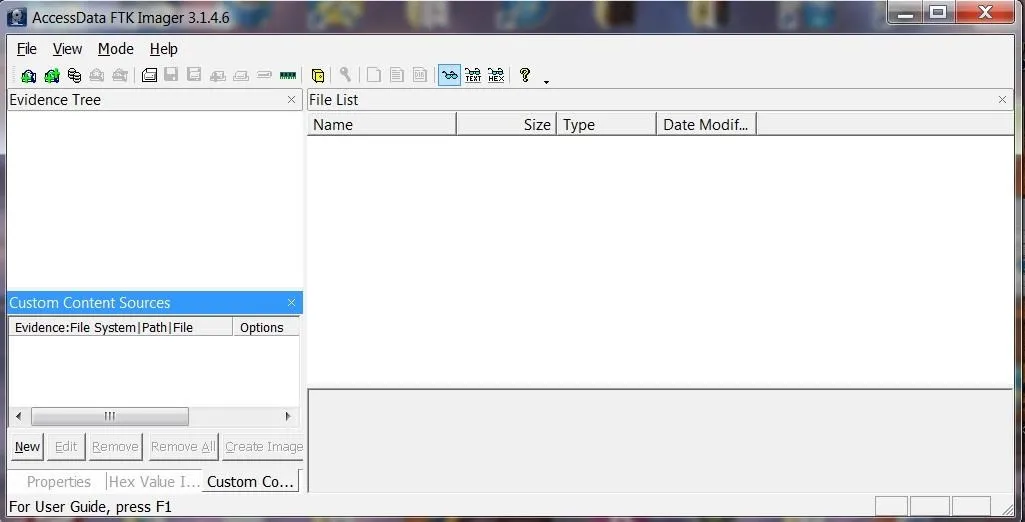The width and height of the screenshot is (1025, 522).
Task: Click the question mark help icon
Action: [524, 75]
